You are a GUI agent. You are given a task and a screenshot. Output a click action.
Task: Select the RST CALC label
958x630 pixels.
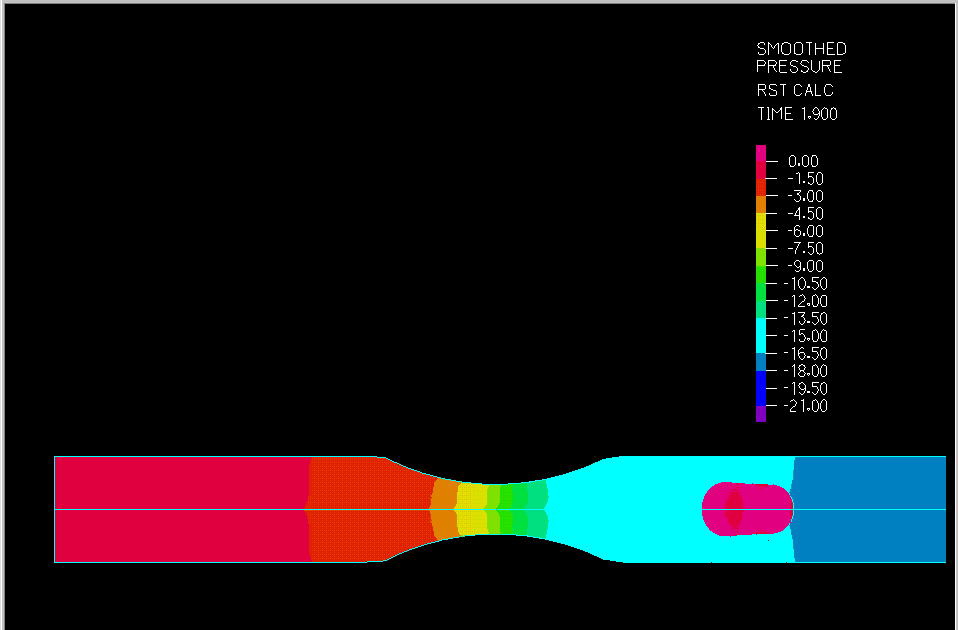tap(795, 90)
